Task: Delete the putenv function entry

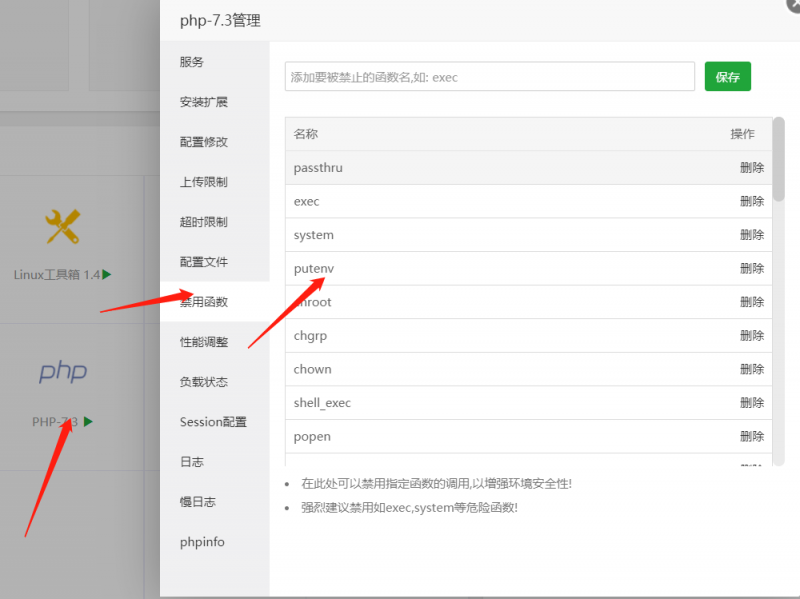Action: click(x=751, y=268)
